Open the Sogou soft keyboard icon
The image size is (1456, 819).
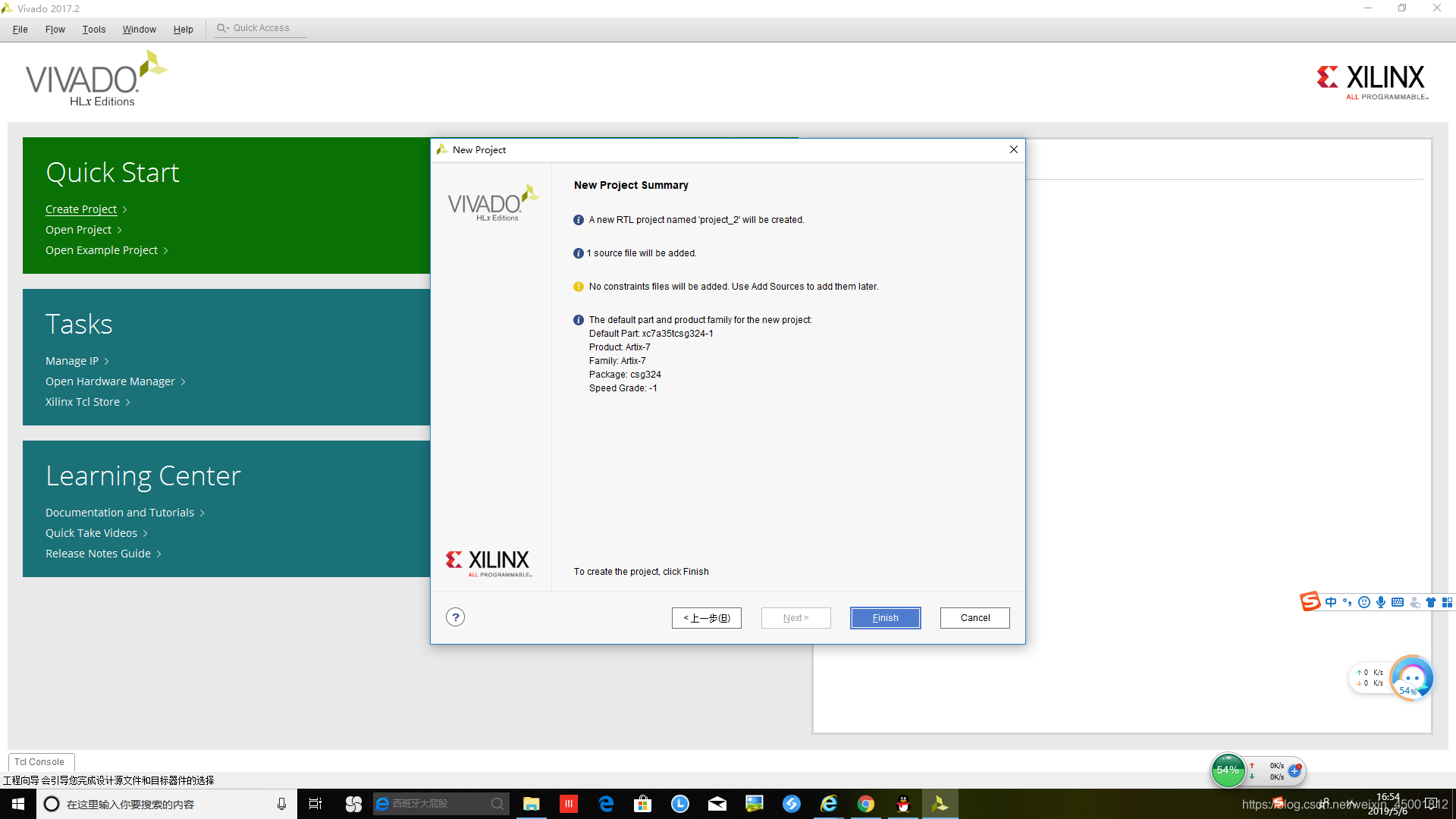pyautogui.click(x=1398, y=603)
